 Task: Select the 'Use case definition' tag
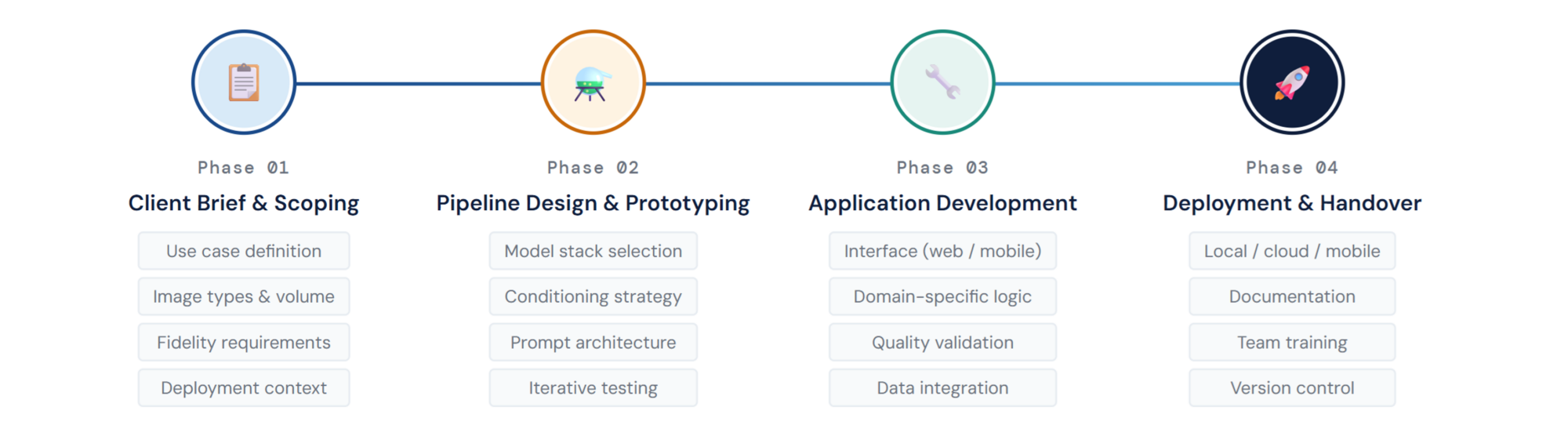tap(244, 251)
